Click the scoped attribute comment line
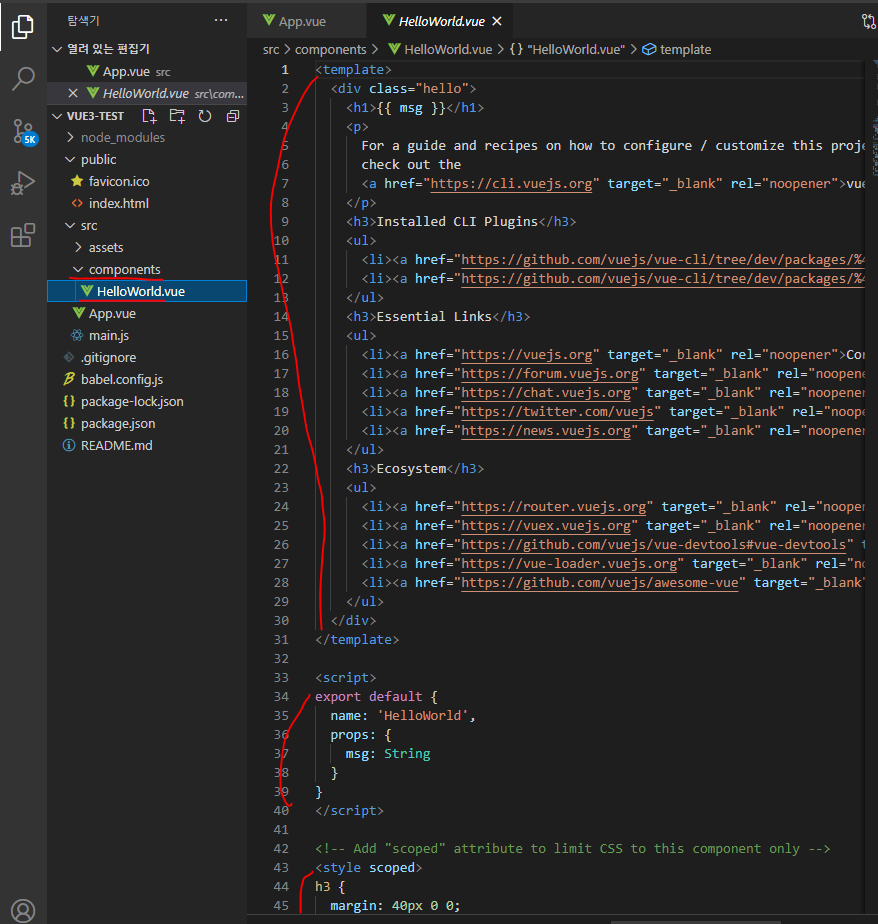Viewport: 878px width, 924px height. (572, 849)
